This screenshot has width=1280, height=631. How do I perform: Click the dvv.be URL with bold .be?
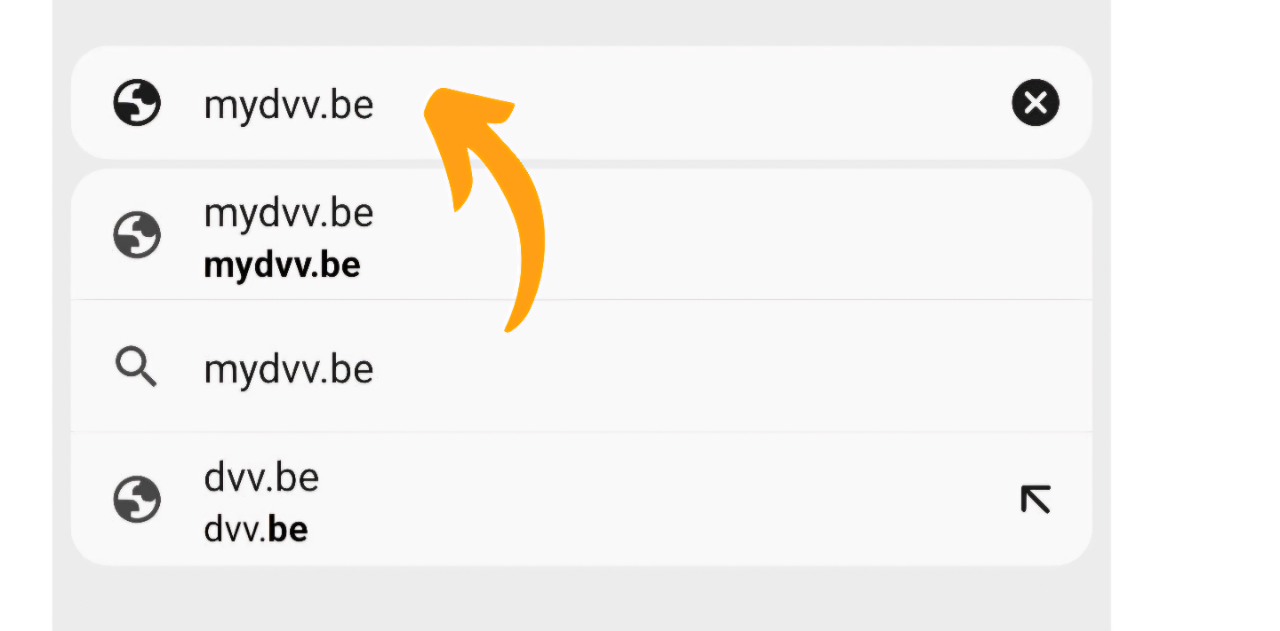click(255, 530)
